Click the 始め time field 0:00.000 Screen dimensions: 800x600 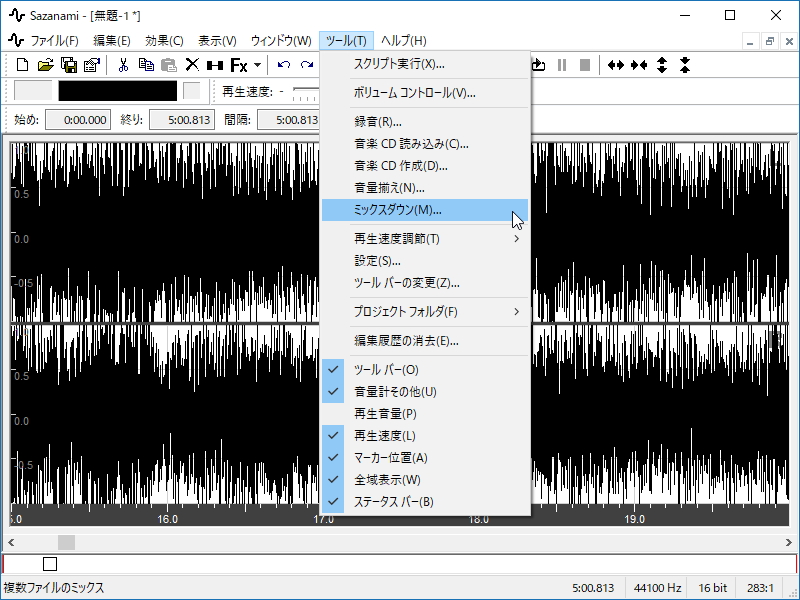pyautogui.click(x=78, y=120)
